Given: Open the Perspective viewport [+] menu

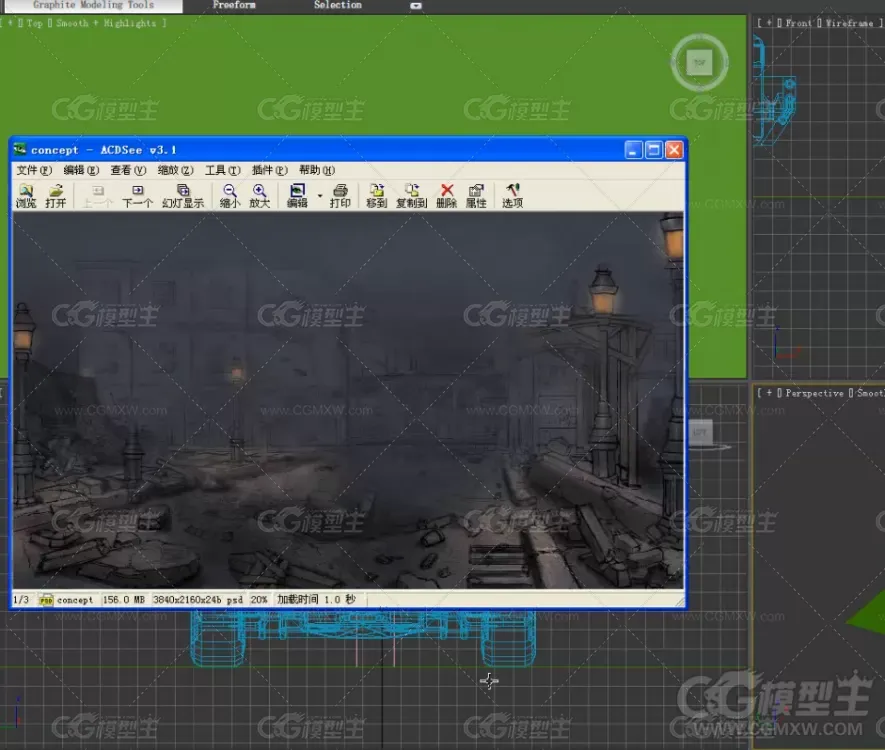Looking at the screenshot, I should tap(769, 393).
